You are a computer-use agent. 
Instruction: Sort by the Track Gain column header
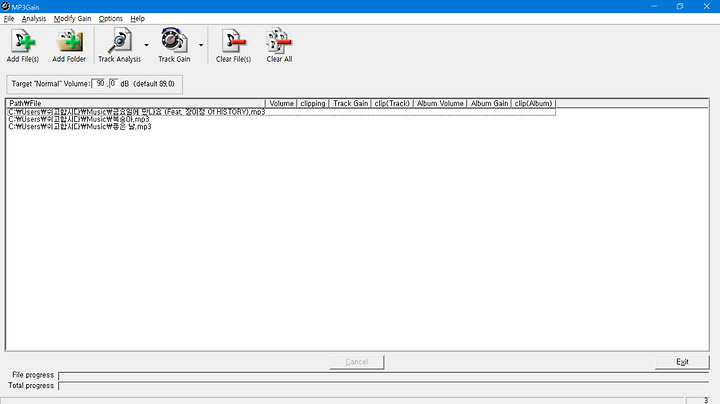[x=350, y=103]
